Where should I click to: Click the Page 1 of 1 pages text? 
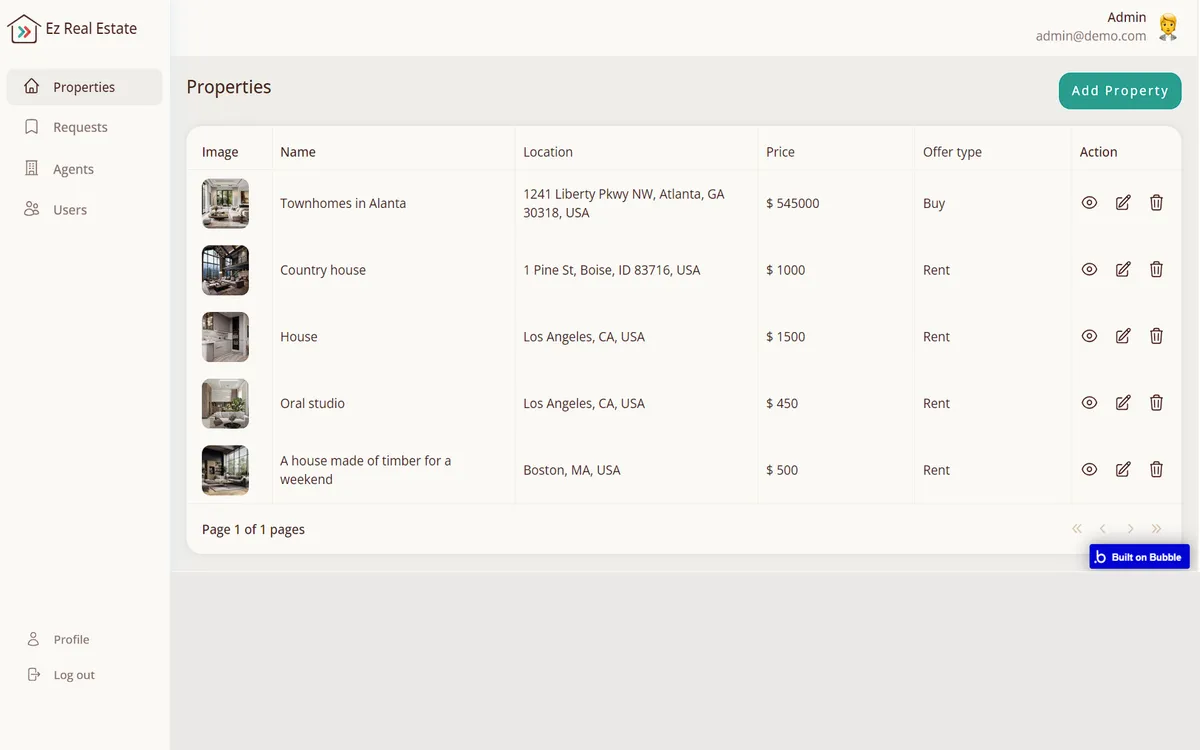point(253,529)
